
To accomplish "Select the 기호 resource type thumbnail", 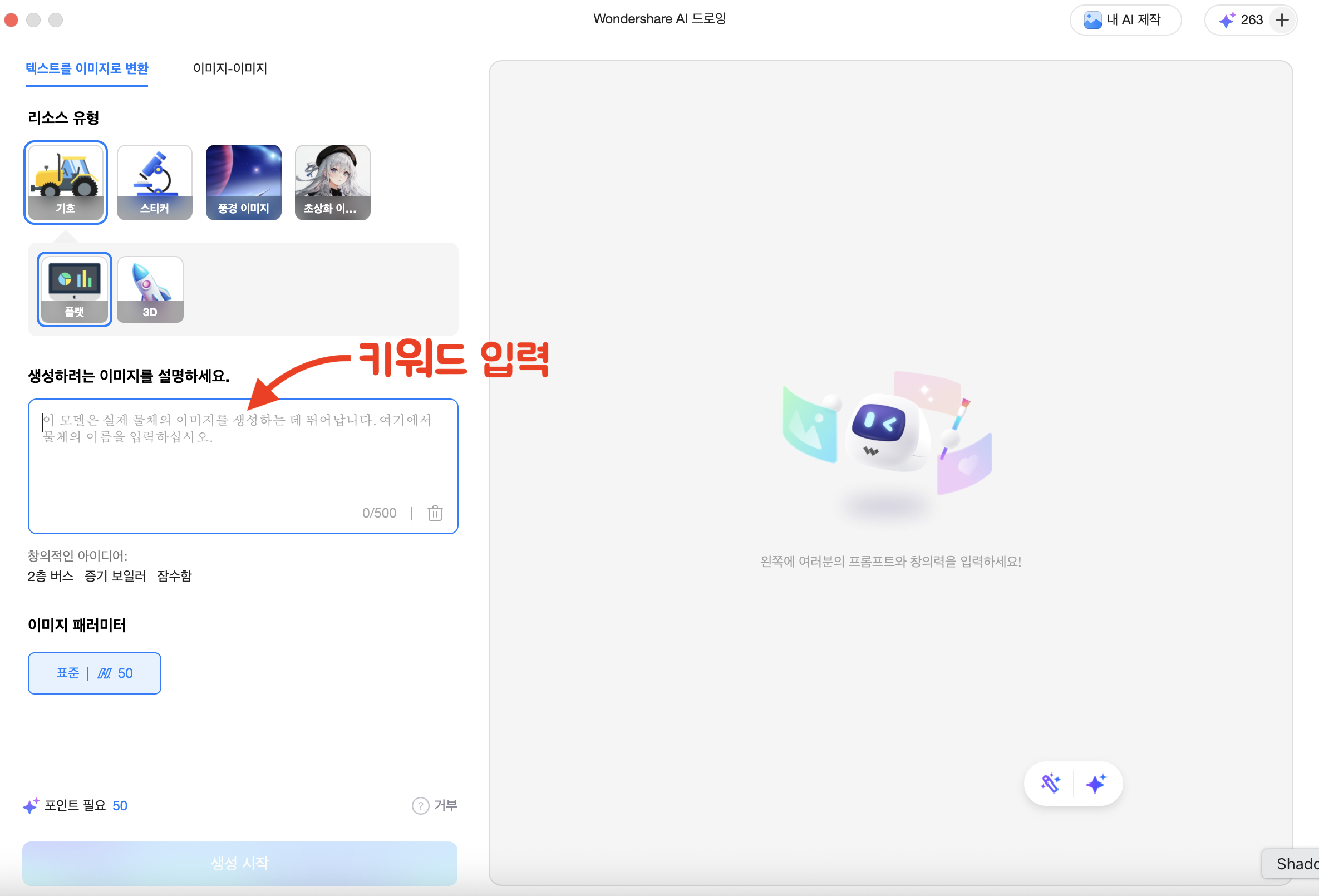I will [65, 182].
